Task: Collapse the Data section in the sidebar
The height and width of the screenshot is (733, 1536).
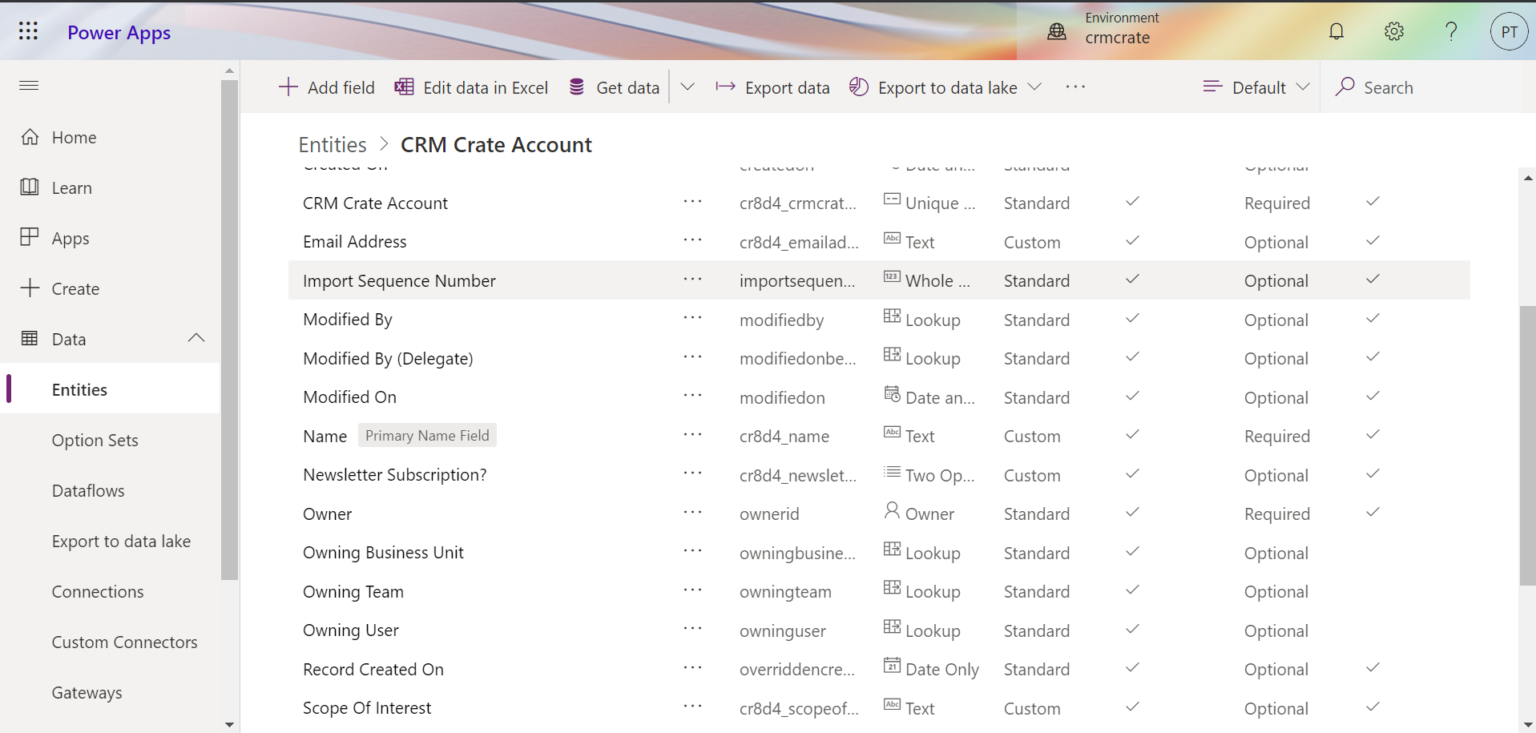Action: point(196,338)
